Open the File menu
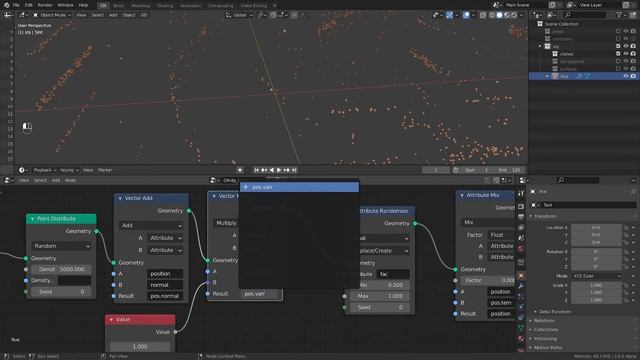This screenshot has width=640, height=360. 16,5
